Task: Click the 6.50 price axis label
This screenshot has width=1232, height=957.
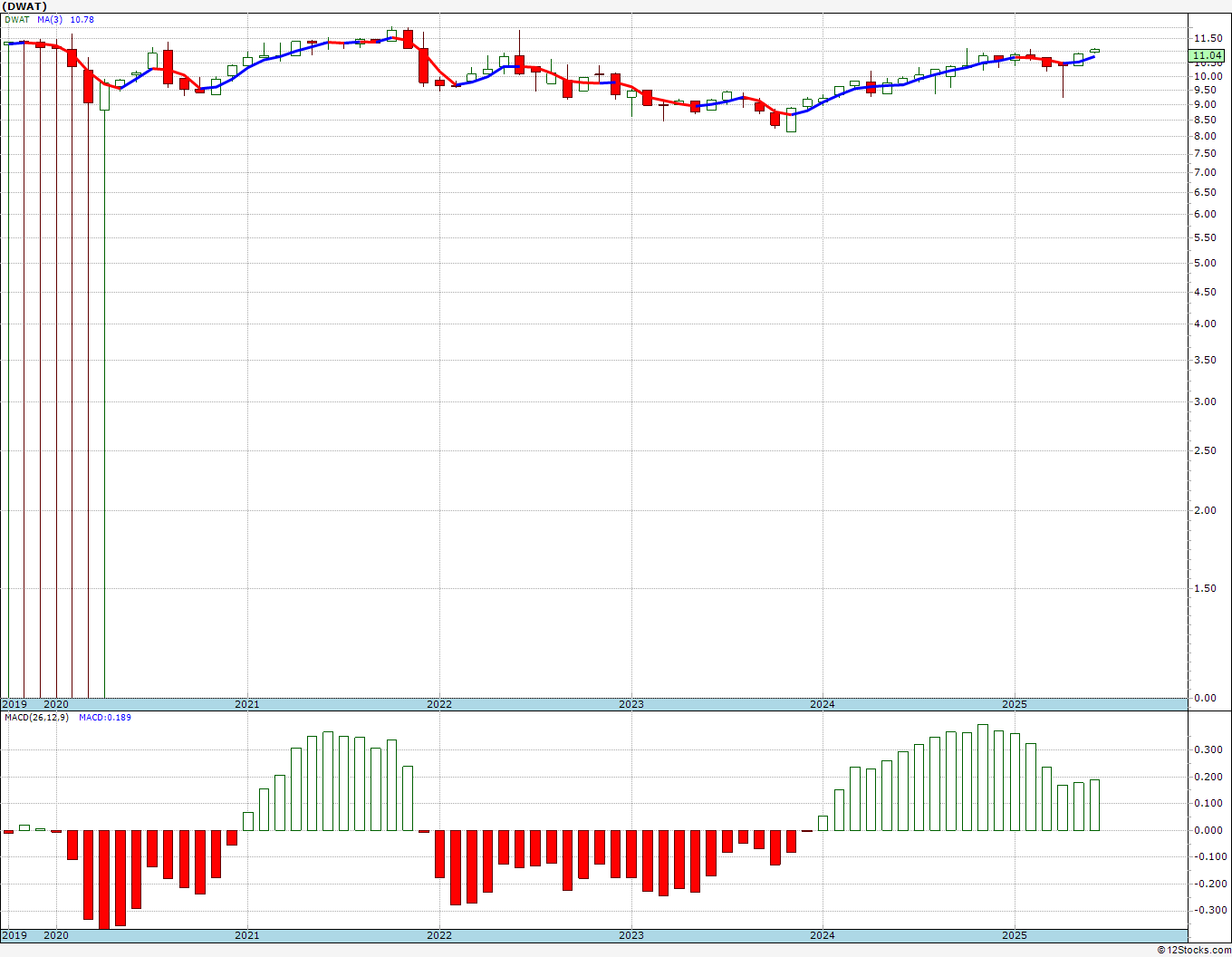Action: [x=1205, y=193]
